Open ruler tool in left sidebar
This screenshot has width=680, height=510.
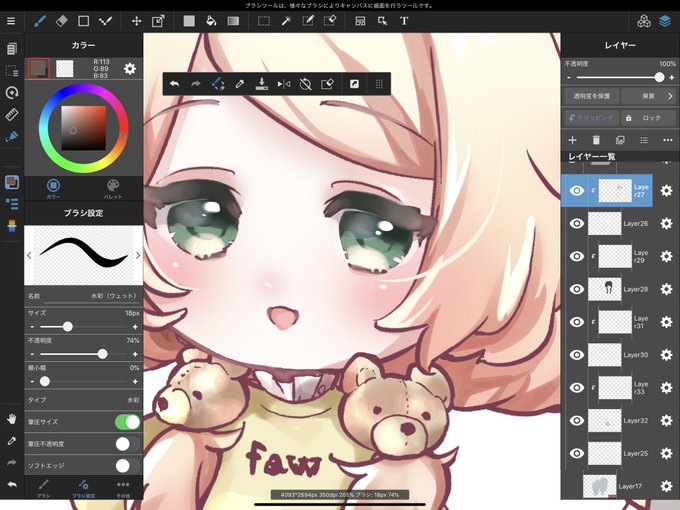12,114
